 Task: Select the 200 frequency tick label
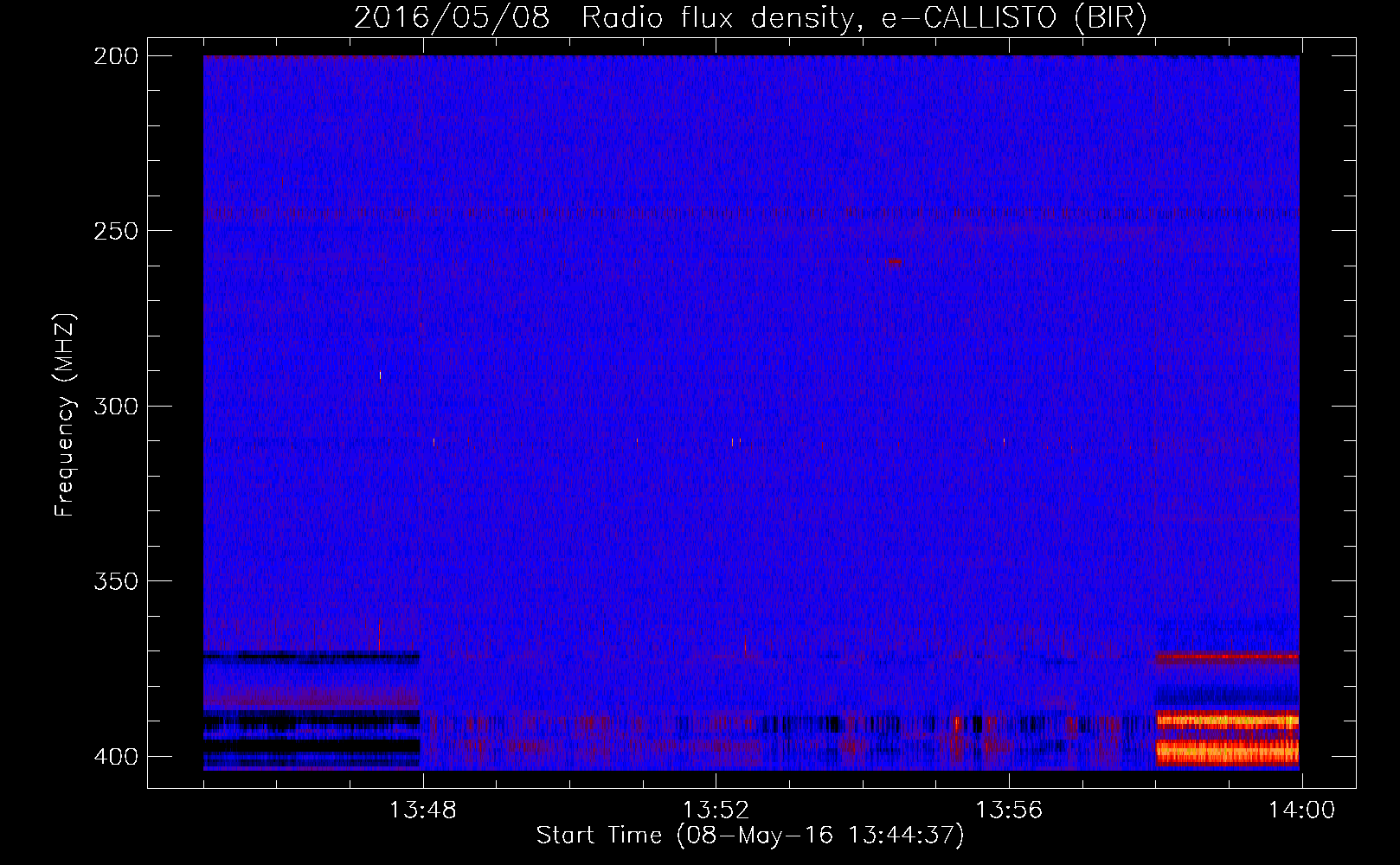(x=116, y=56)
